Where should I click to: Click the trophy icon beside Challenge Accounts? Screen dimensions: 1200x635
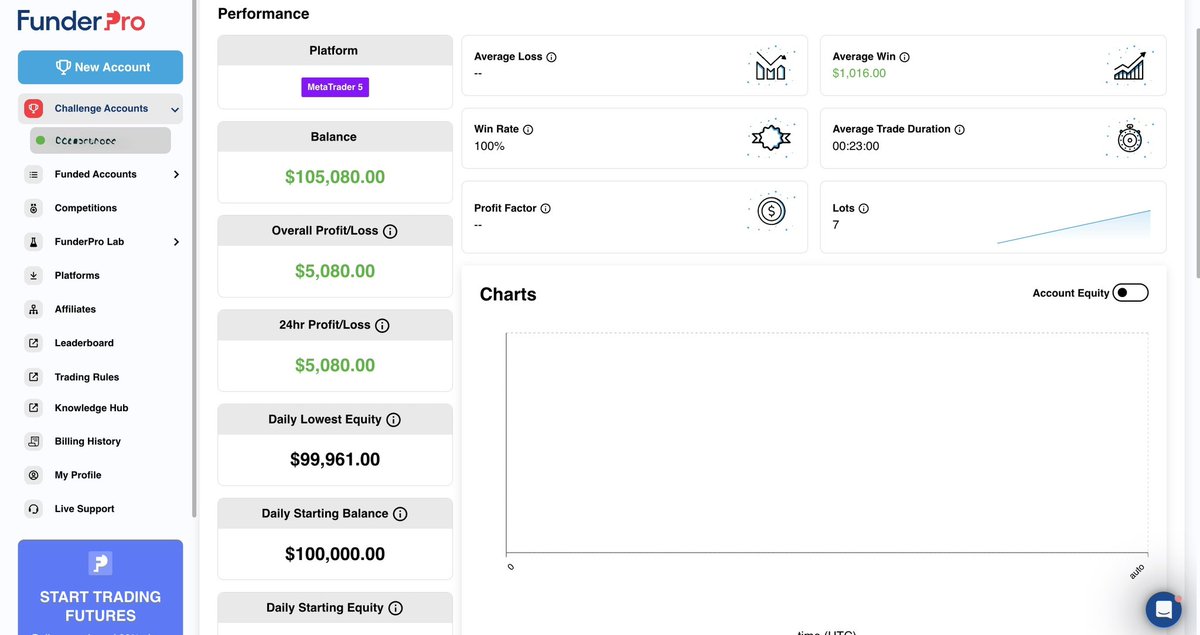click(33, 108)
